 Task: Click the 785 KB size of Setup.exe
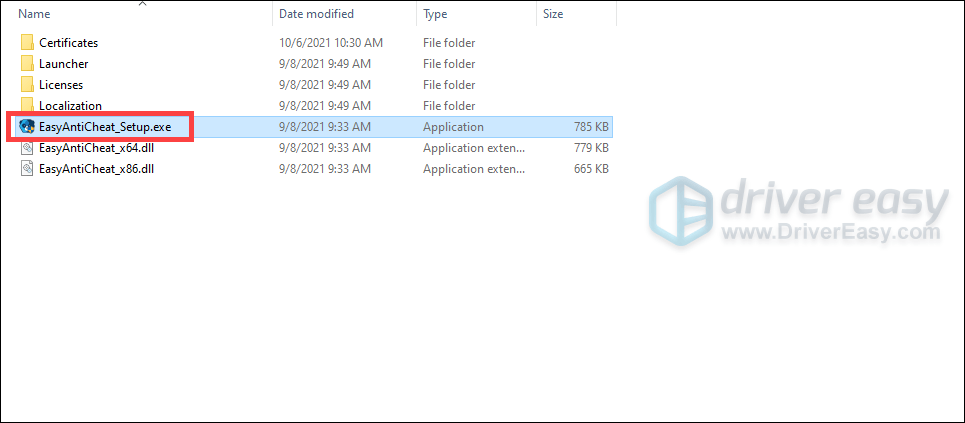point(590,127)
